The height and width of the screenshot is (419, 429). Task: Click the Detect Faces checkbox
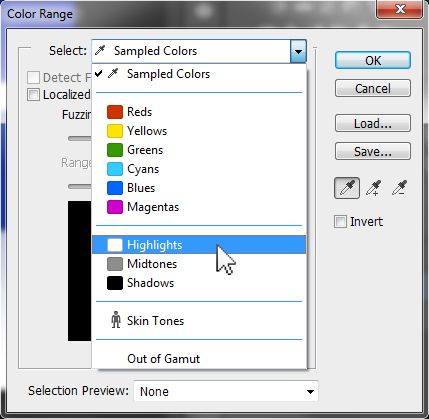point(33,78)
